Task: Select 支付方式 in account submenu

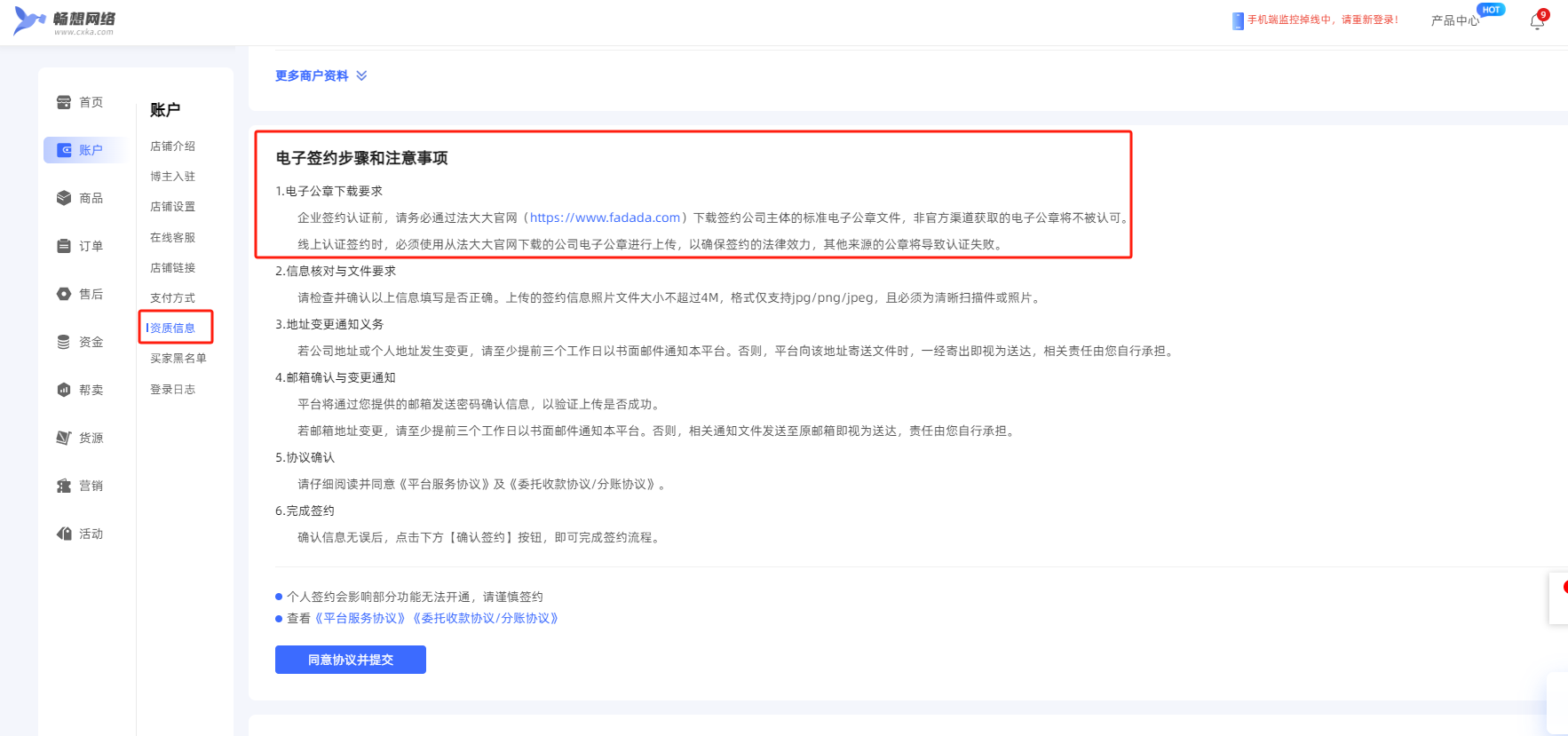Action: (172, 297)
